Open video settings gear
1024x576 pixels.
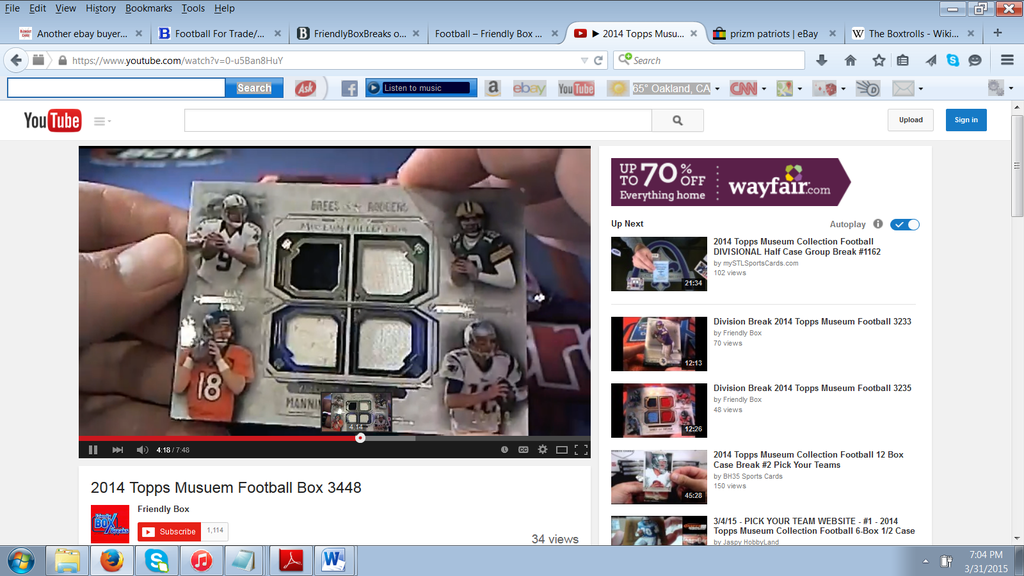pos(542,450)
